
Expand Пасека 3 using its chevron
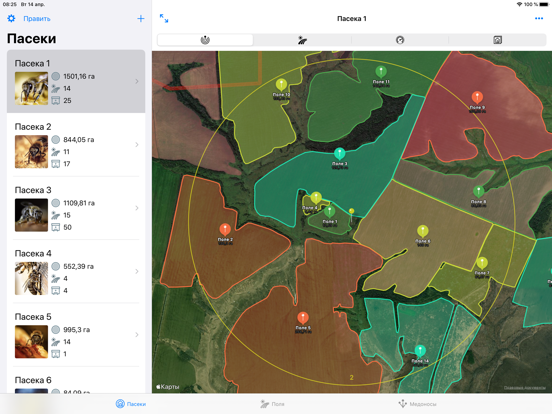137,208
